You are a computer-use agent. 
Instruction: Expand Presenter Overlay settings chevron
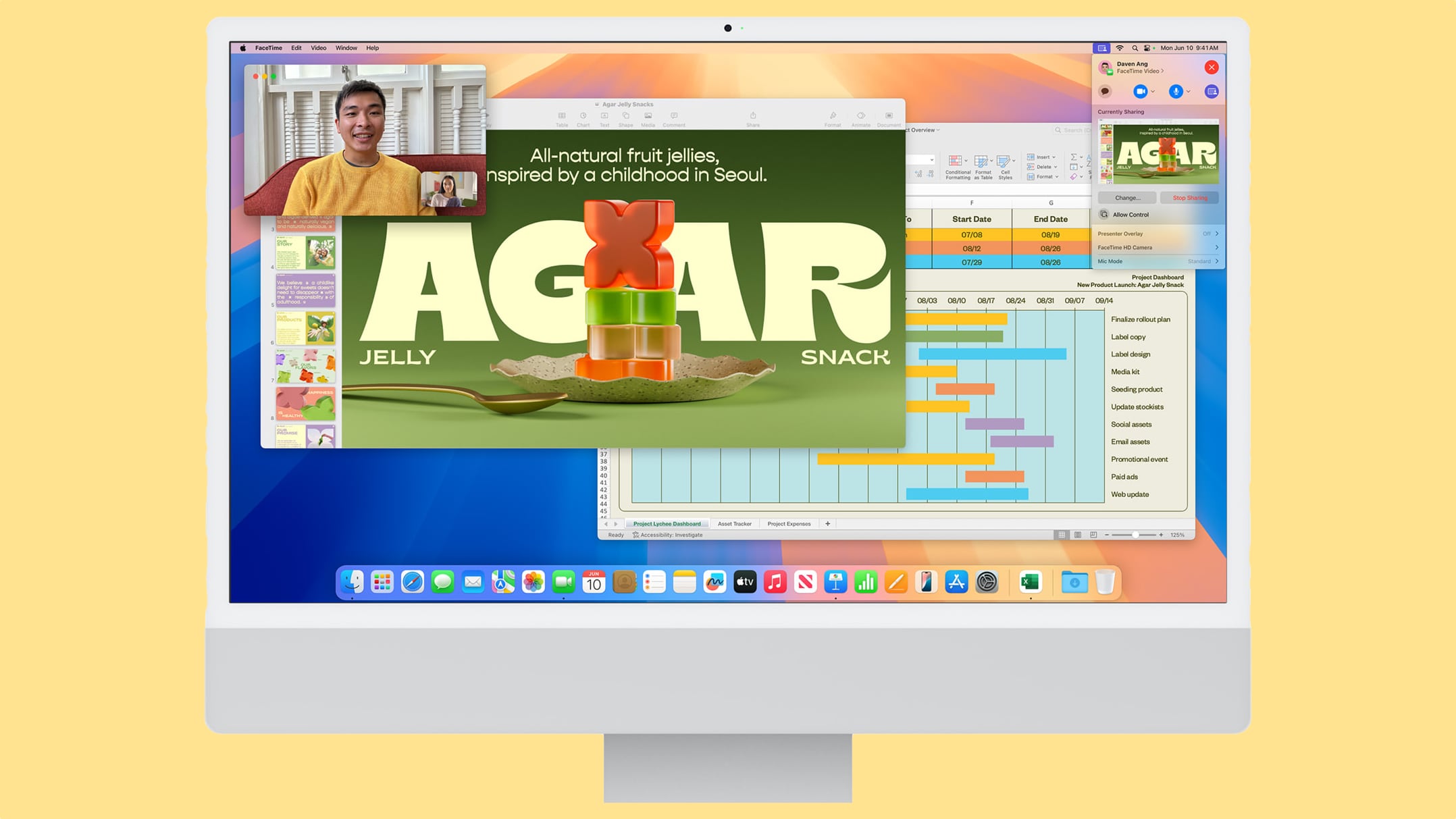pos(1216,233)
